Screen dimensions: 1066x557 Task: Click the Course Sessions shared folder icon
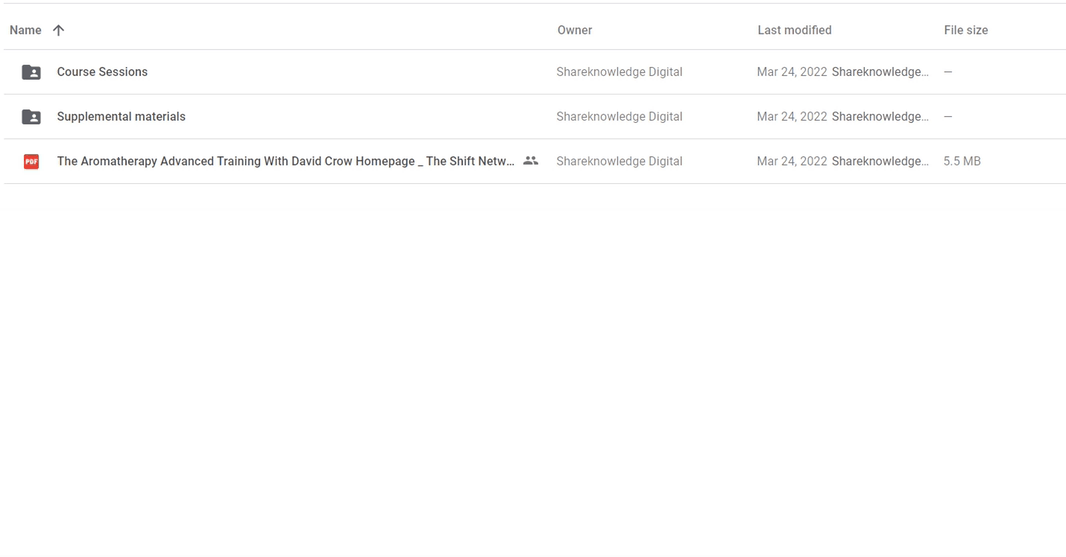pyautogui.click(x=31, y=72)
